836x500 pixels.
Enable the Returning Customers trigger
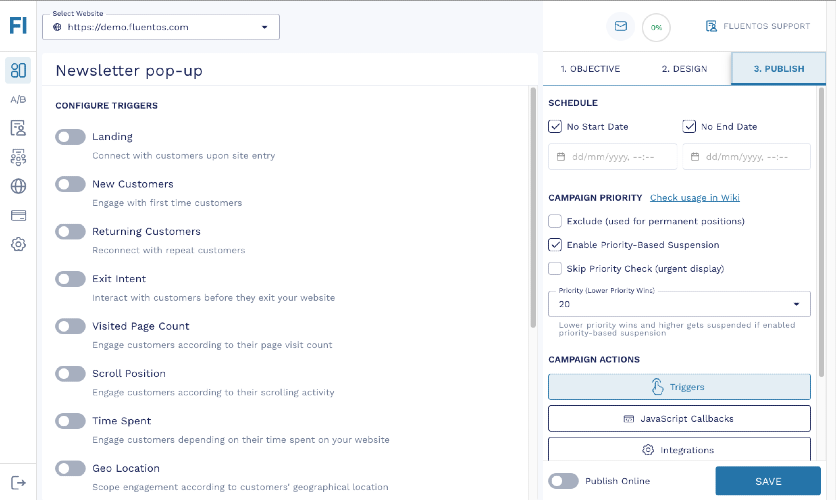coord(70,232)
